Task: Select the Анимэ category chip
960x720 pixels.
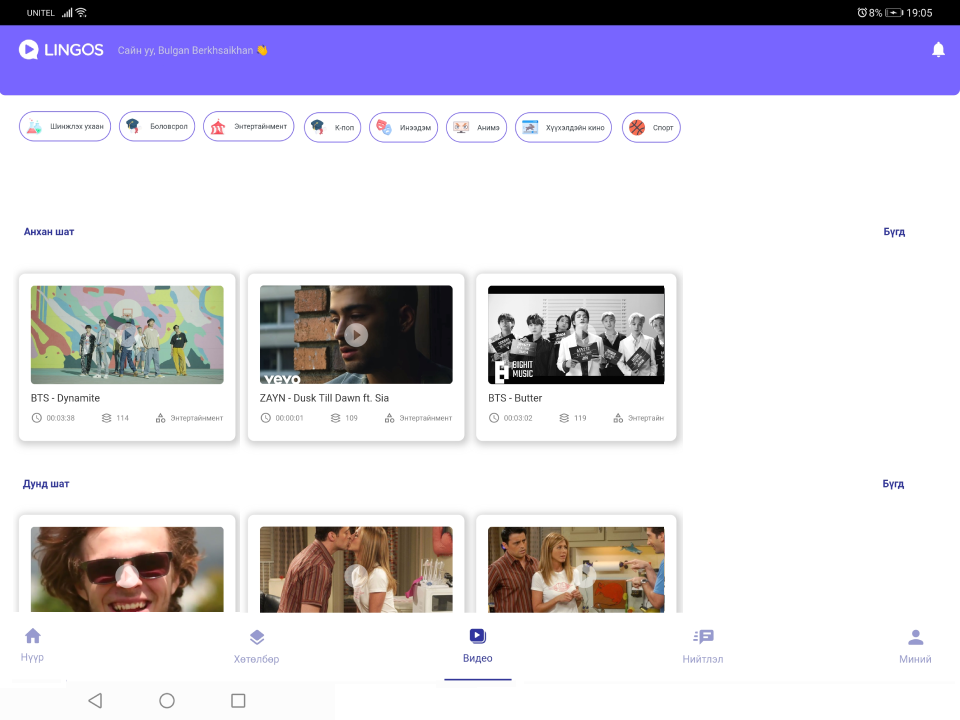Action: 476,127
